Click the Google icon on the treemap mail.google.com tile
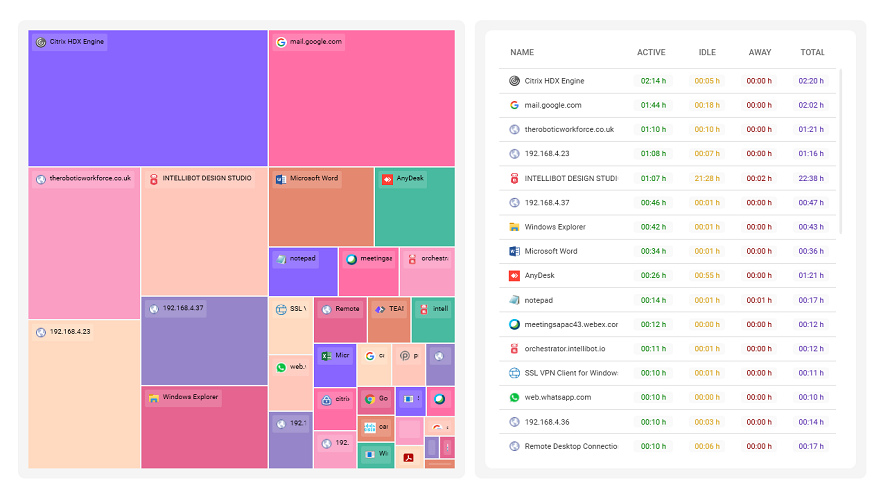This screenshot has width=890, height=500. (281, 42)
